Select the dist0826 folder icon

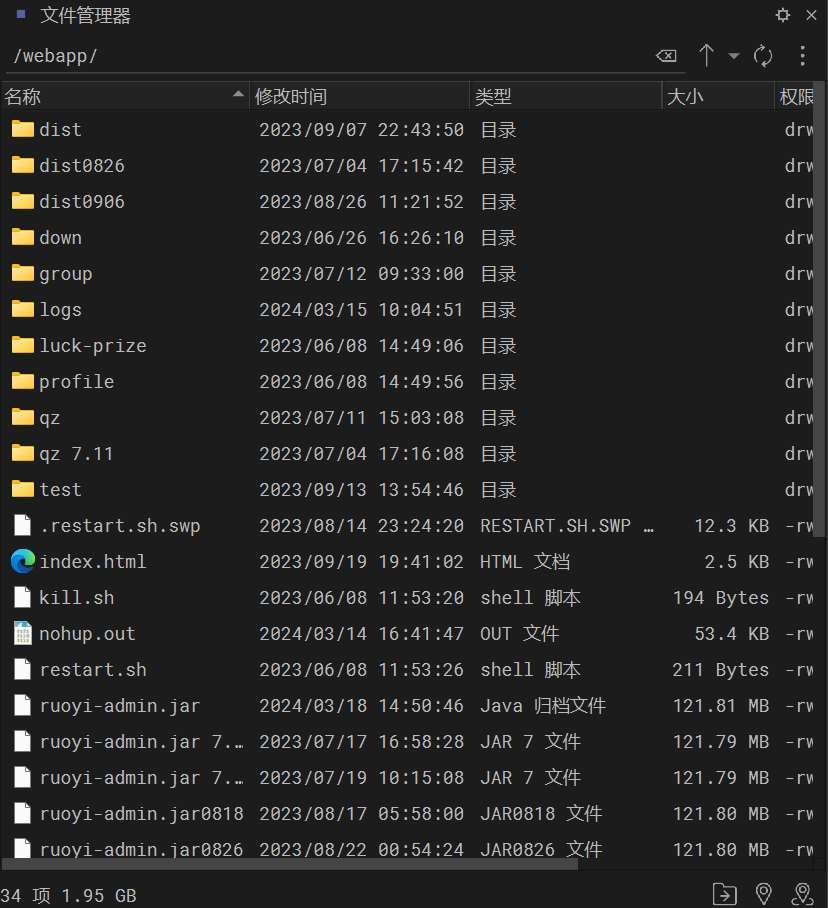(x=23, y=165)
